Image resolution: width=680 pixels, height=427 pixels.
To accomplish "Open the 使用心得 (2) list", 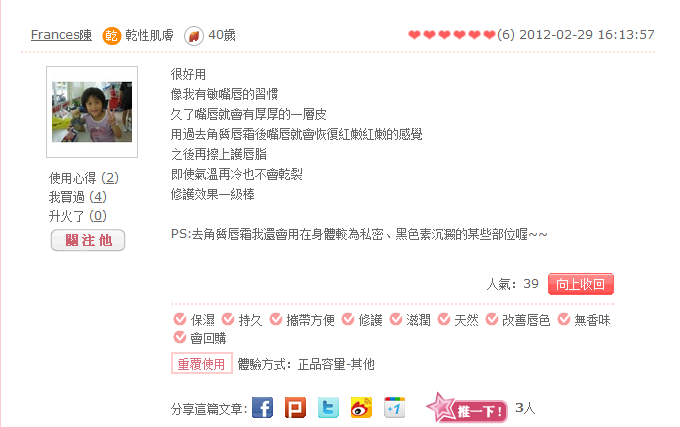I will coord(84,178).
